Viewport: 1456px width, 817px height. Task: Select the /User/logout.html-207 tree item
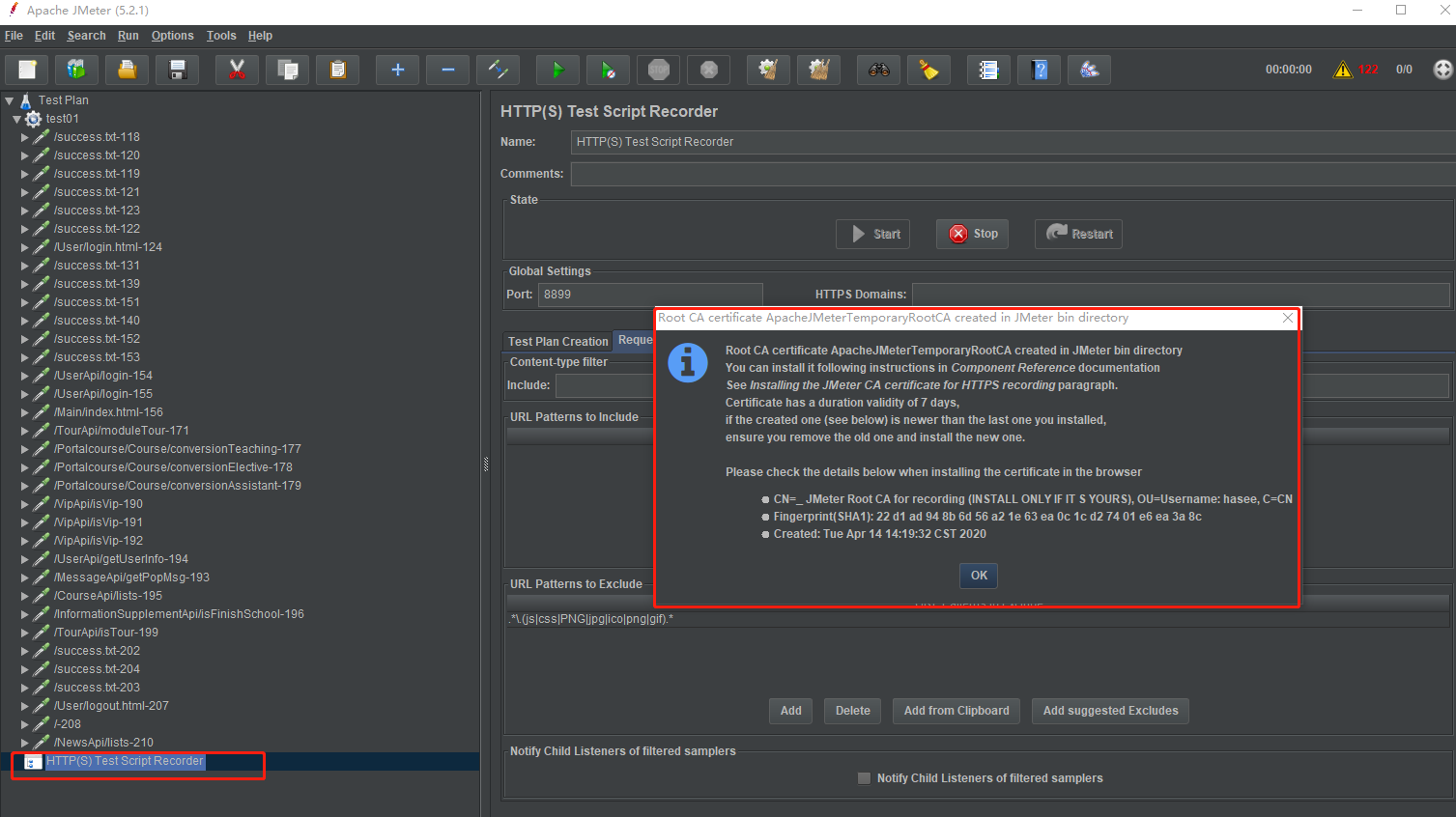pyautogui.click(x=111, y=706)
